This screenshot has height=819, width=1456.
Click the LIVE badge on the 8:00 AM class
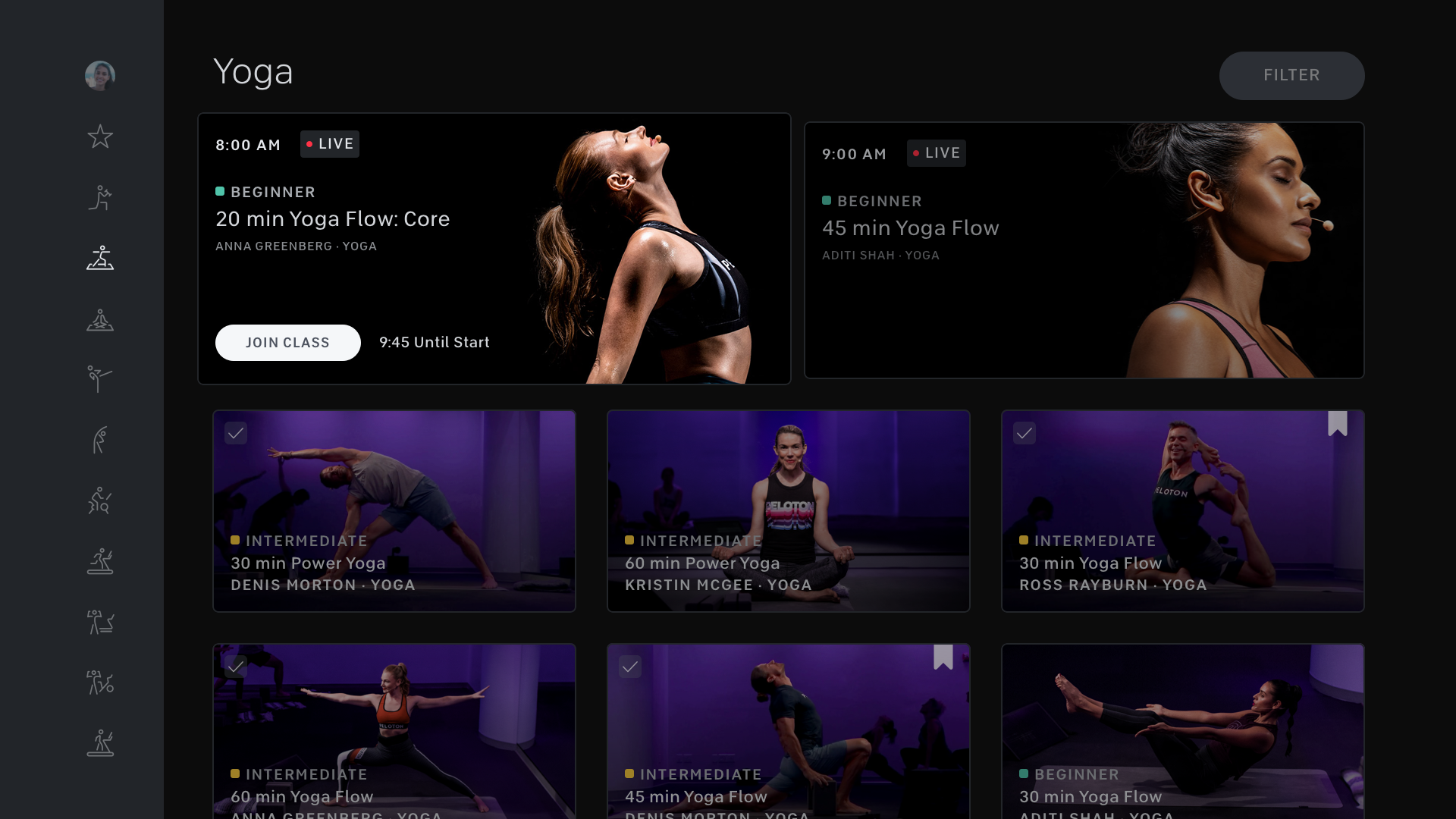pos(329,144)
